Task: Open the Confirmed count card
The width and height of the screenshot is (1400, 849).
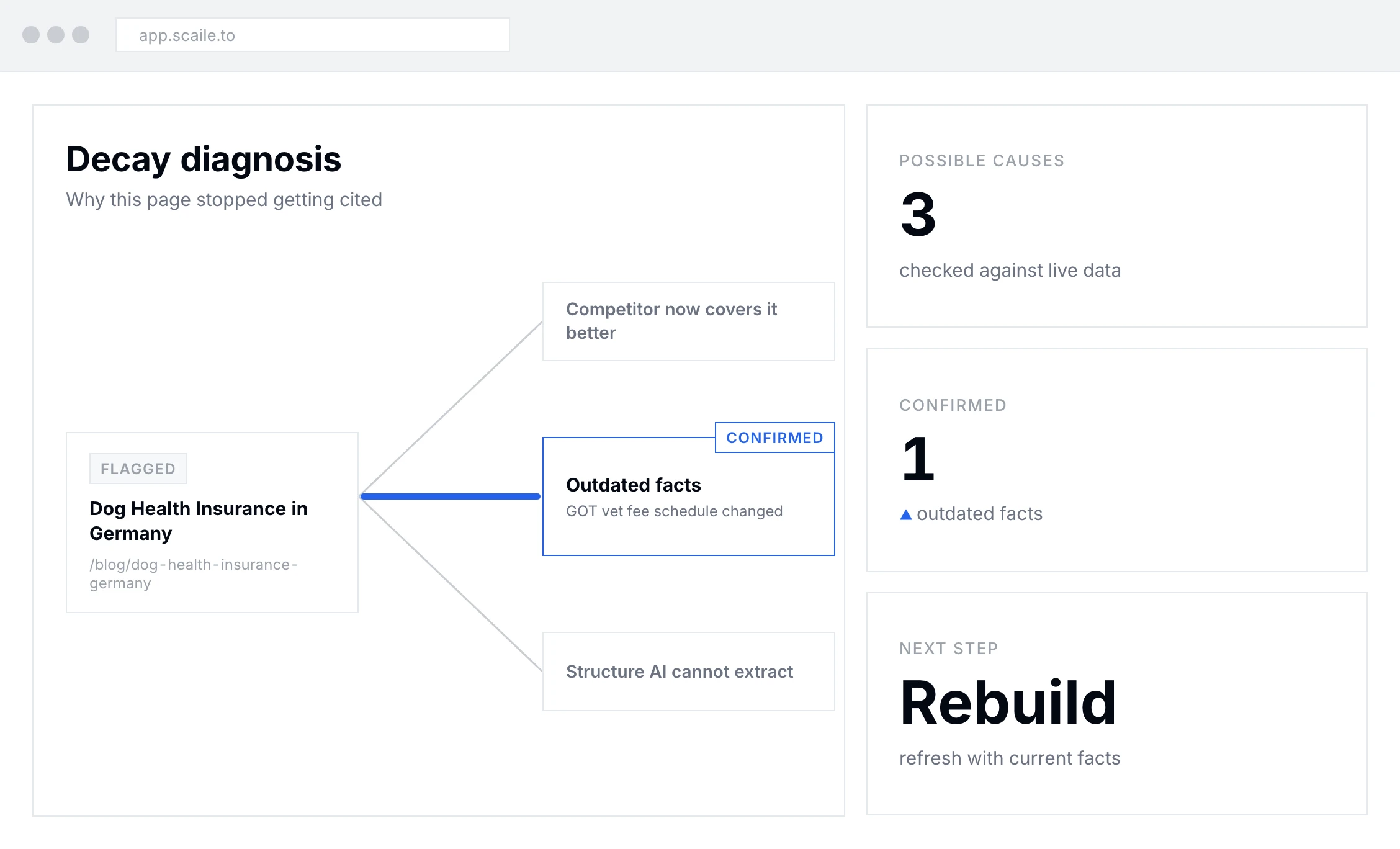Action: point(1117,460)
